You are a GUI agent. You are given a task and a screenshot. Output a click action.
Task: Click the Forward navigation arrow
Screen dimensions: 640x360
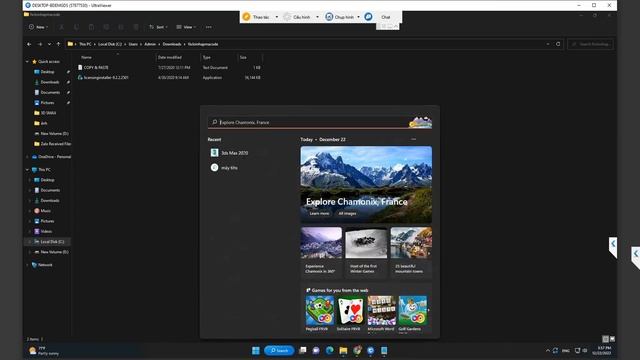coord(40,44)
